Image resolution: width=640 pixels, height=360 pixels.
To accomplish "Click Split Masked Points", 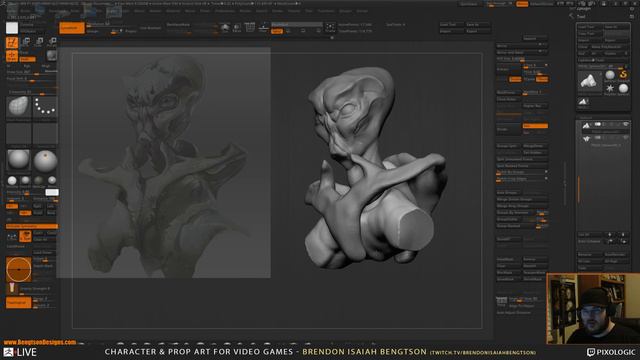I will point(522,166).
